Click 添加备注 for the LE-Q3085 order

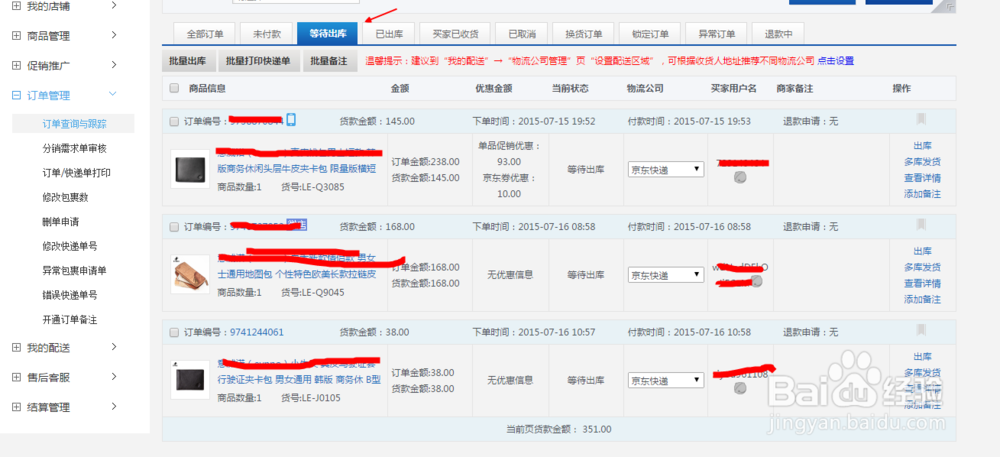(x=922, y=194)
